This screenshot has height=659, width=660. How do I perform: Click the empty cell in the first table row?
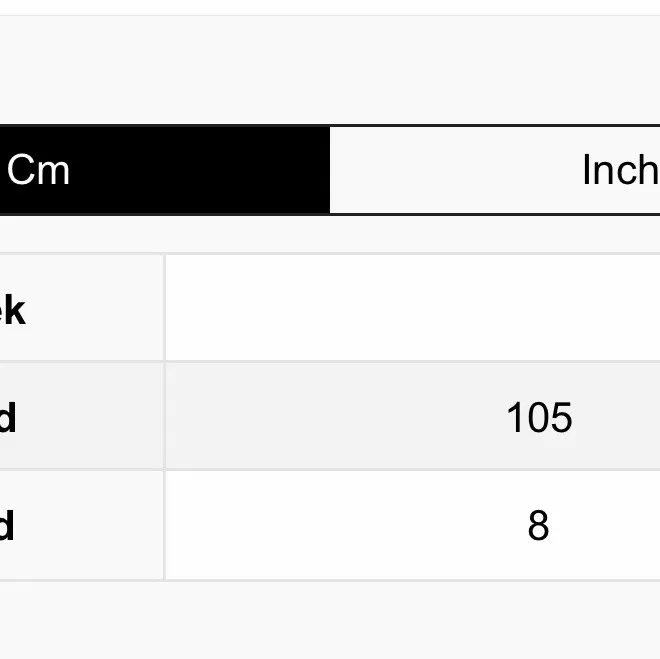(x=412, y=308)
